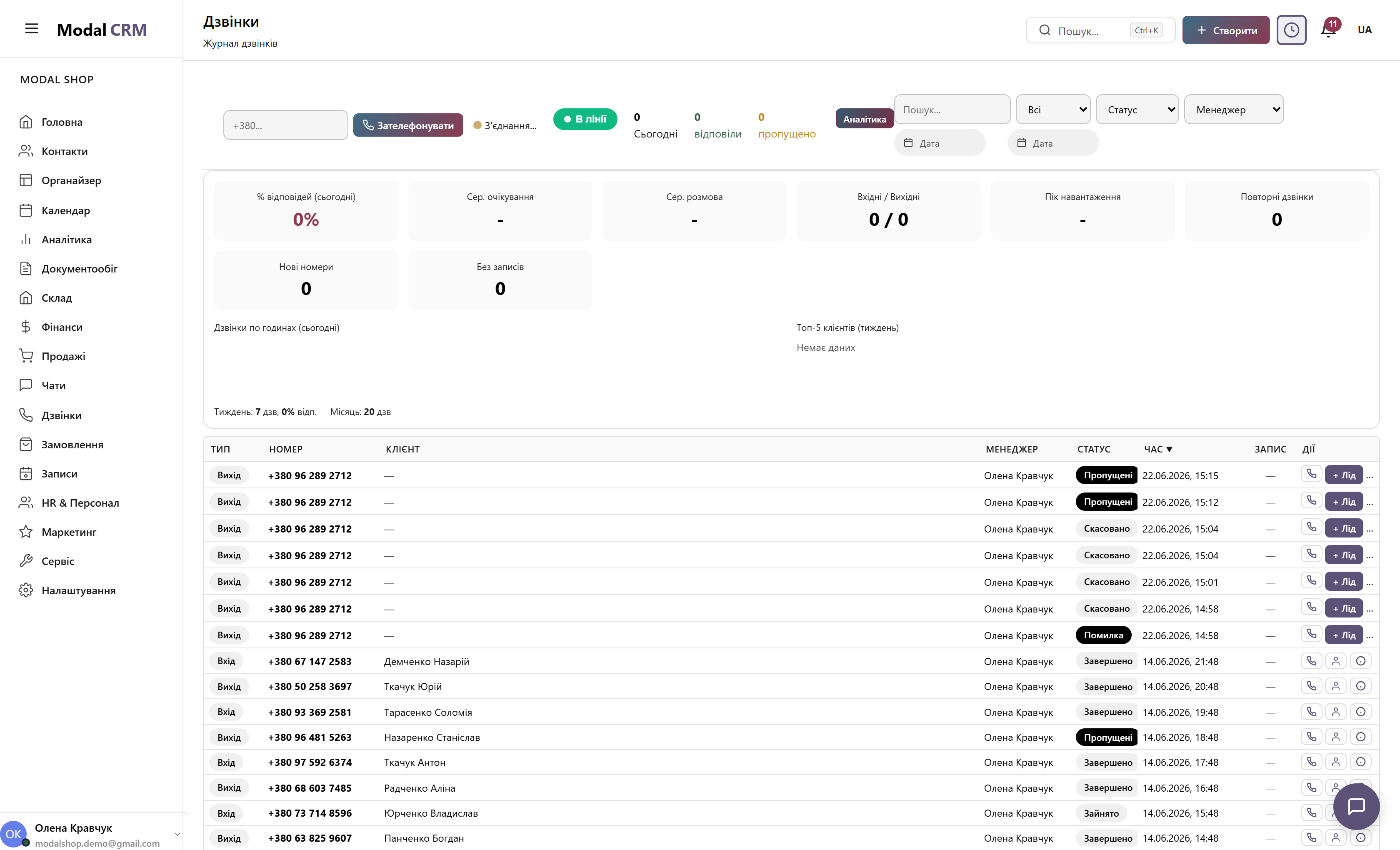Image resolution: width=1400 pixels, height=850 pixels.
Task: Open the Аналітика button above the table
Action: point(864,119)
